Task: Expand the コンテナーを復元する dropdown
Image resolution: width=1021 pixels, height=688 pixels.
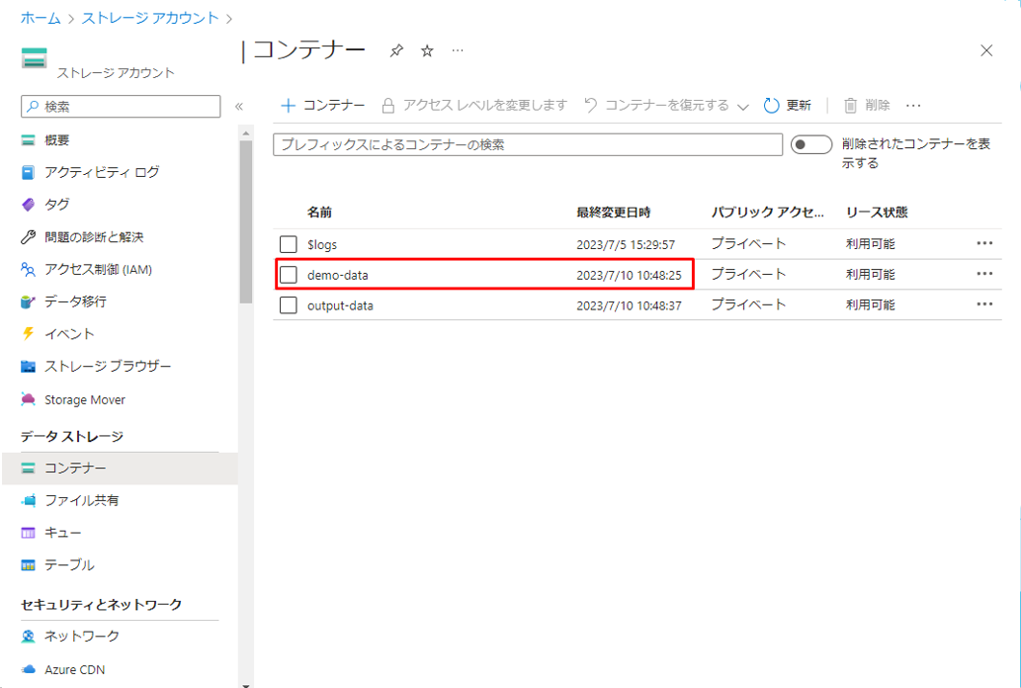Action: [x=743, y=106]
